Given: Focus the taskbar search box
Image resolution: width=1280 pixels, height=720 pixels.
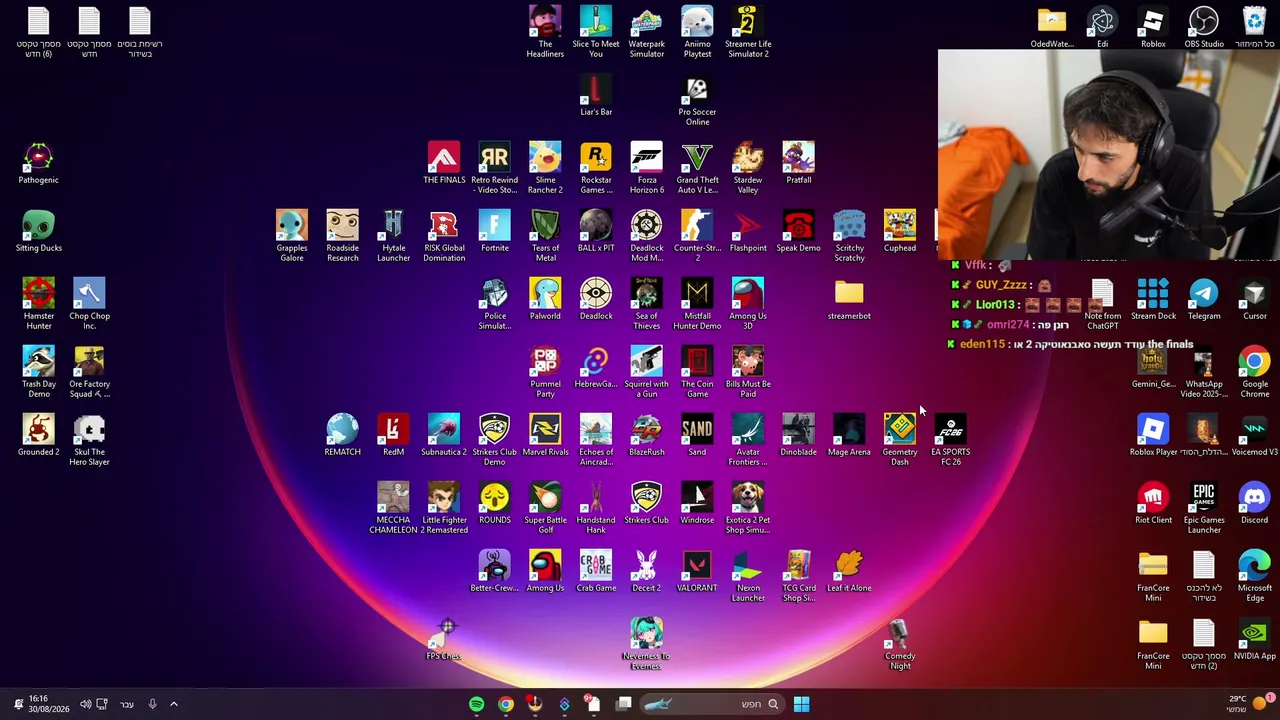Looking at the screenshot, I should (x=712, y=704).
